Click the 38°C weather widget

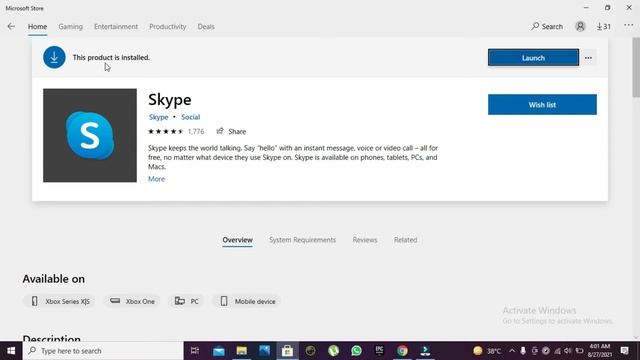click(x=487, y=351)
